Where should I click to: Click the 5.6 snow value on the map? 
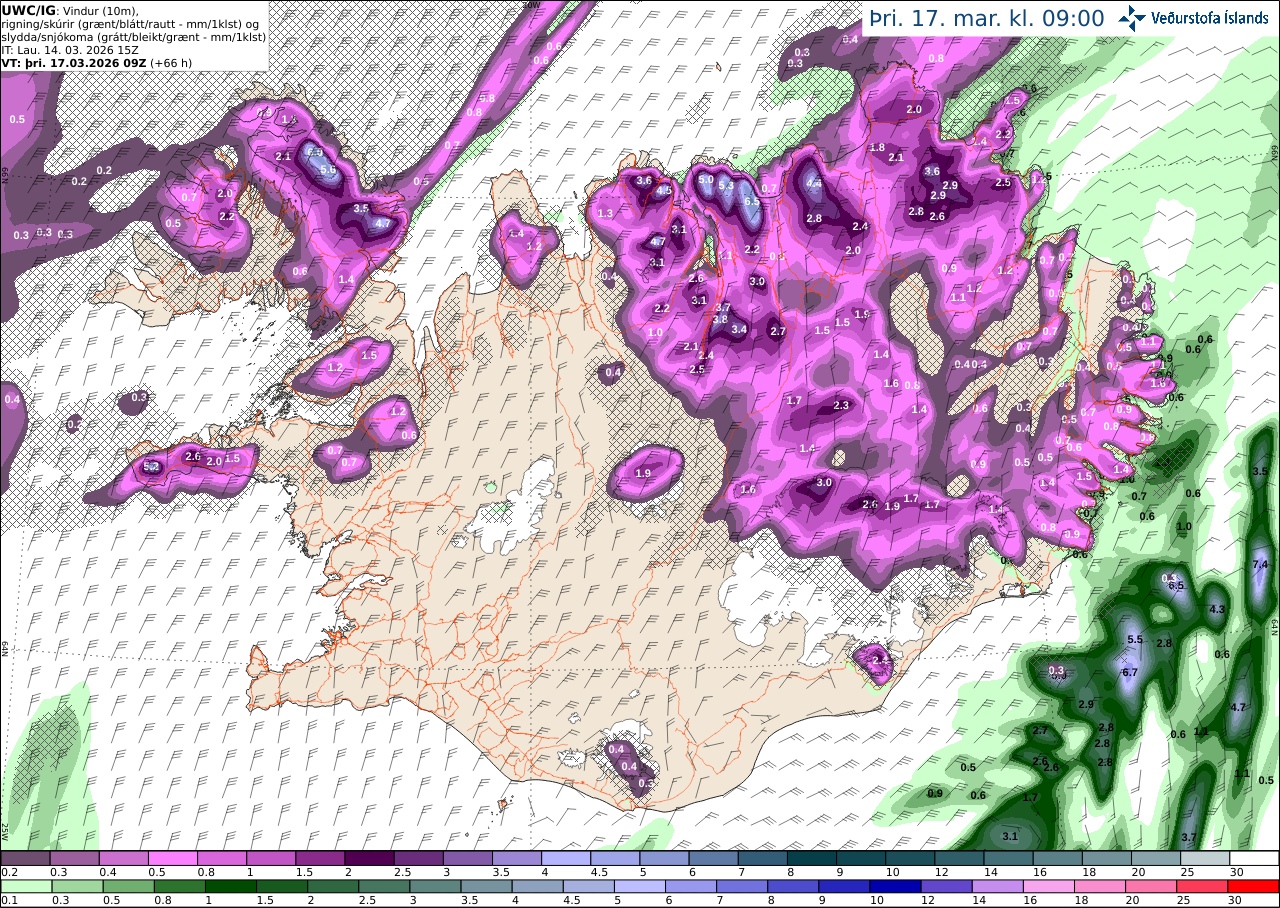point(328,170)
